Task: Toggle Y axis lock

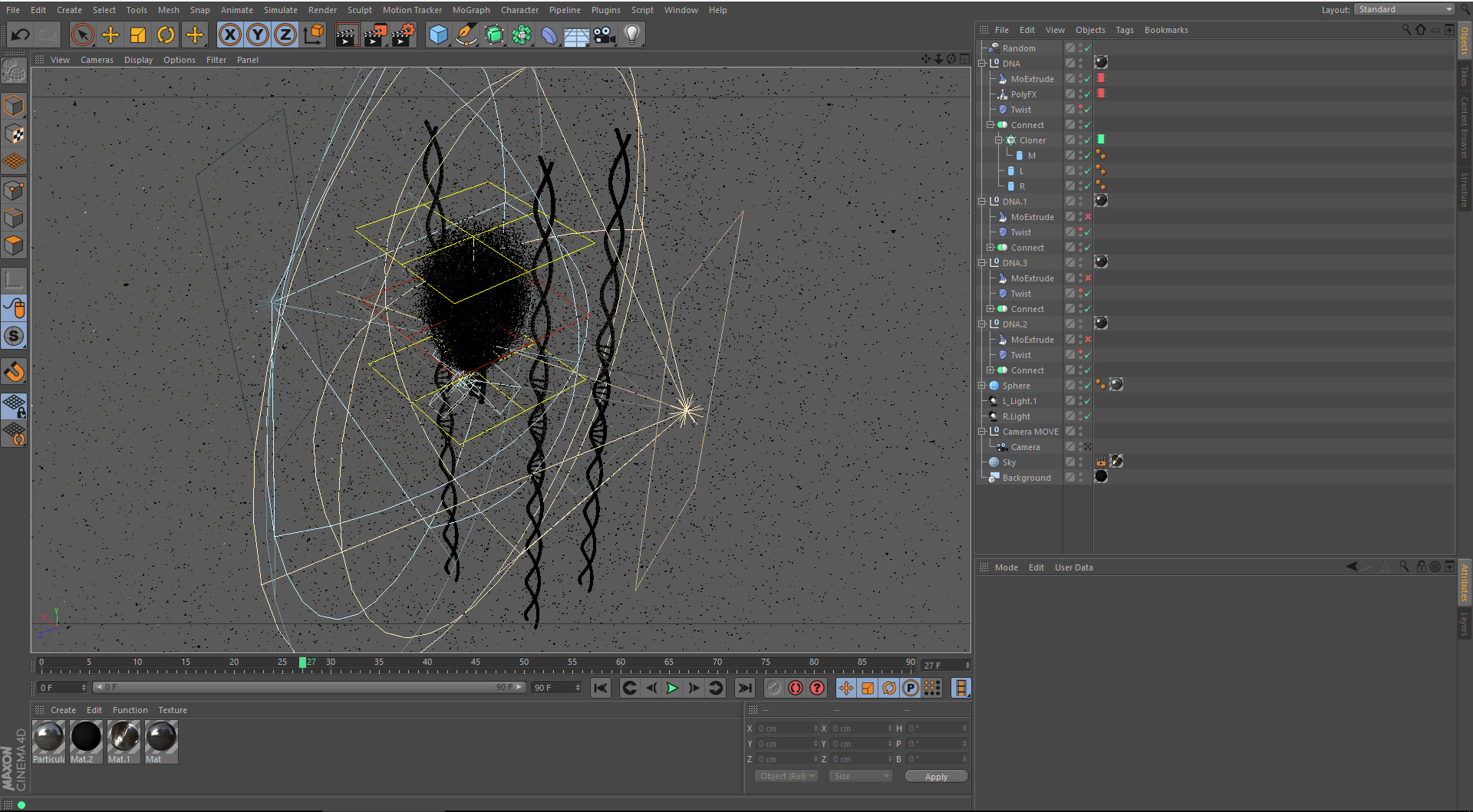Action: (258, 35)
